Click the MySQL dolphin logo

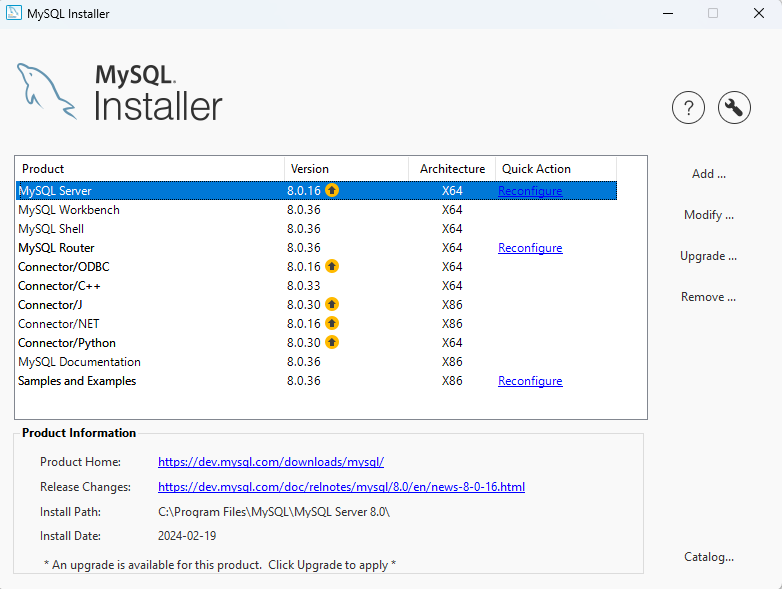46,91
